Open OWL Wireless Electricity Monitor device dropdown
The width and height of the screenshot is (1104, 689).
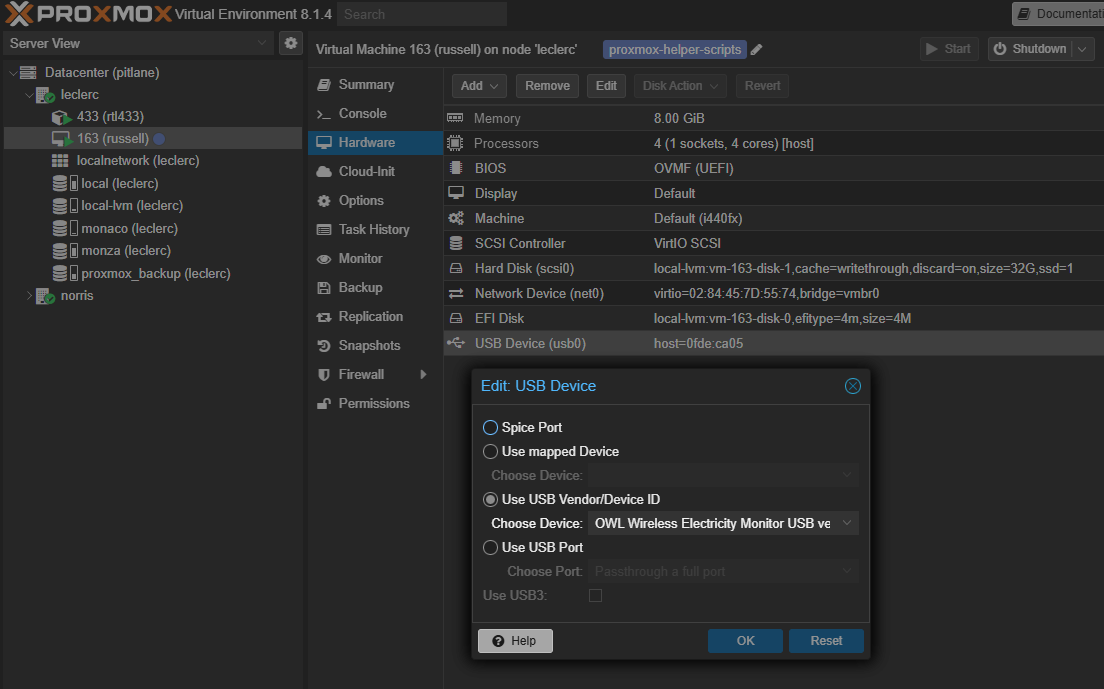846,523
